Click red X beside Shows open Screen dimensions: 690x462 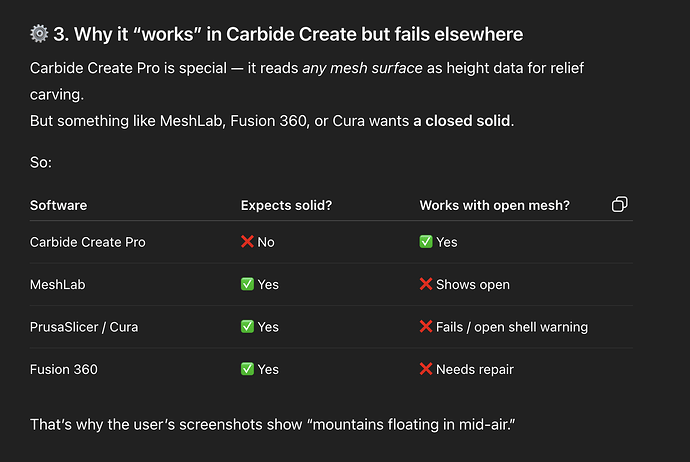426,285
